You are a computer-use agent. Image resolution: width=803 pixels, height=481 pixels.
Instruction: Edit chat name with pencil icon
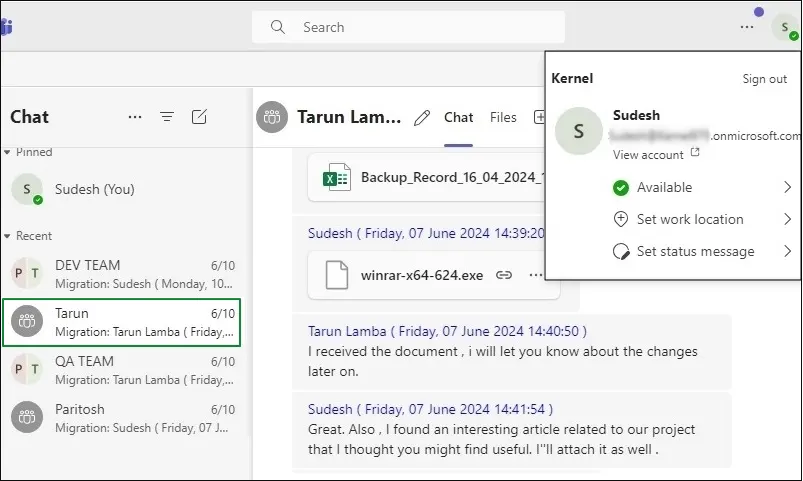pos(422,118)
